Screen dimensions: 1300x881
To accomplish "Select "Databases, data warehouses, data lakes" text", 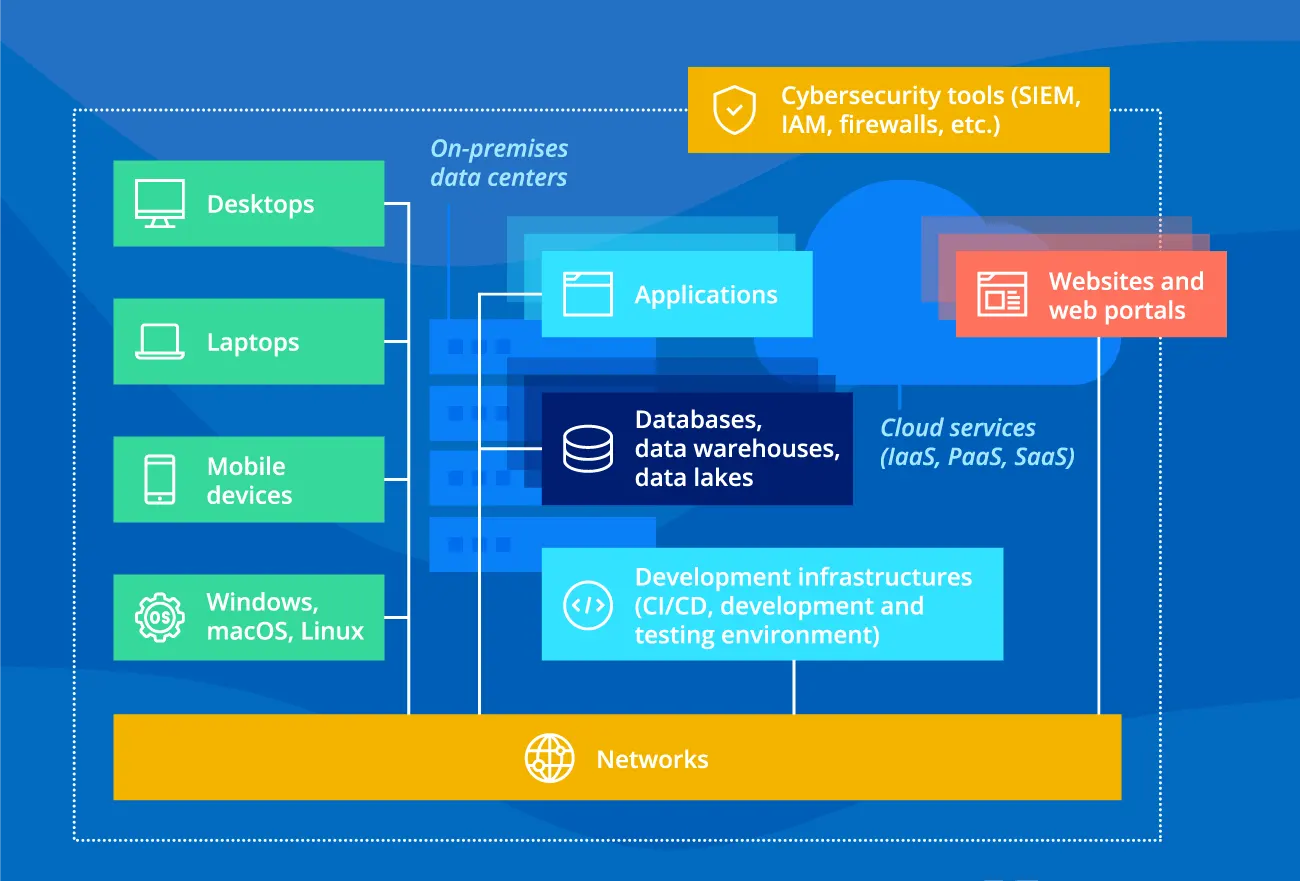I will coord(736,449).
